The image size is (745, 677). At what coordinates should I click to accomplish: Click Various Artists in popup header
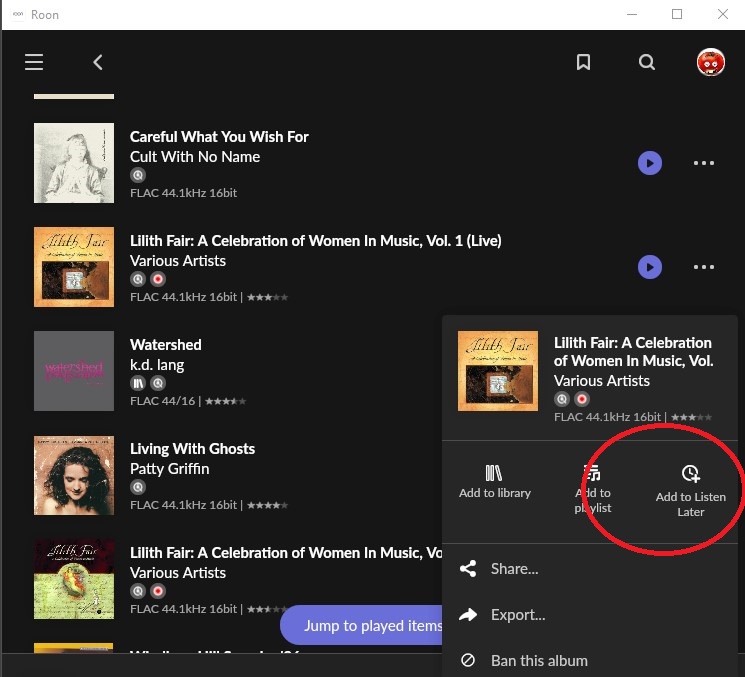602,381
